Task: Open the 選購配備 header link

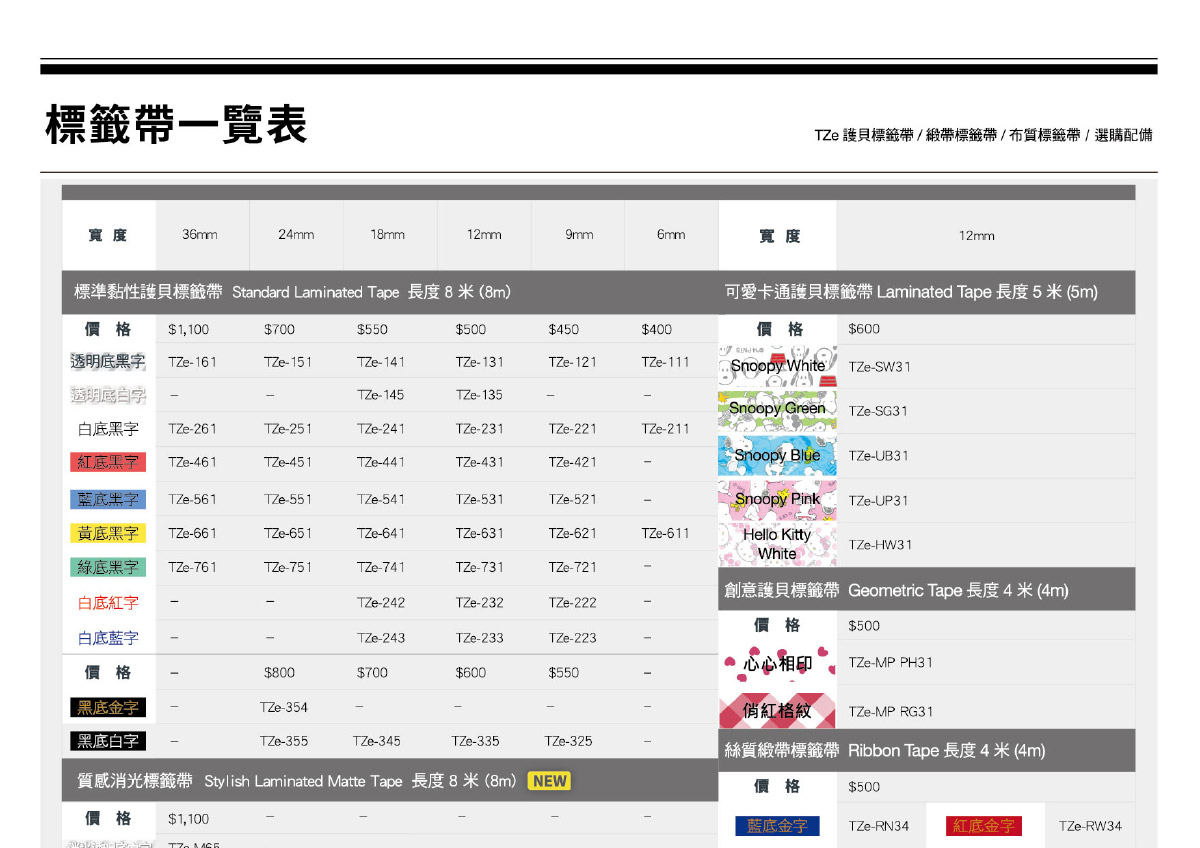Action: pyautogui.click(x=1123, y=135)
